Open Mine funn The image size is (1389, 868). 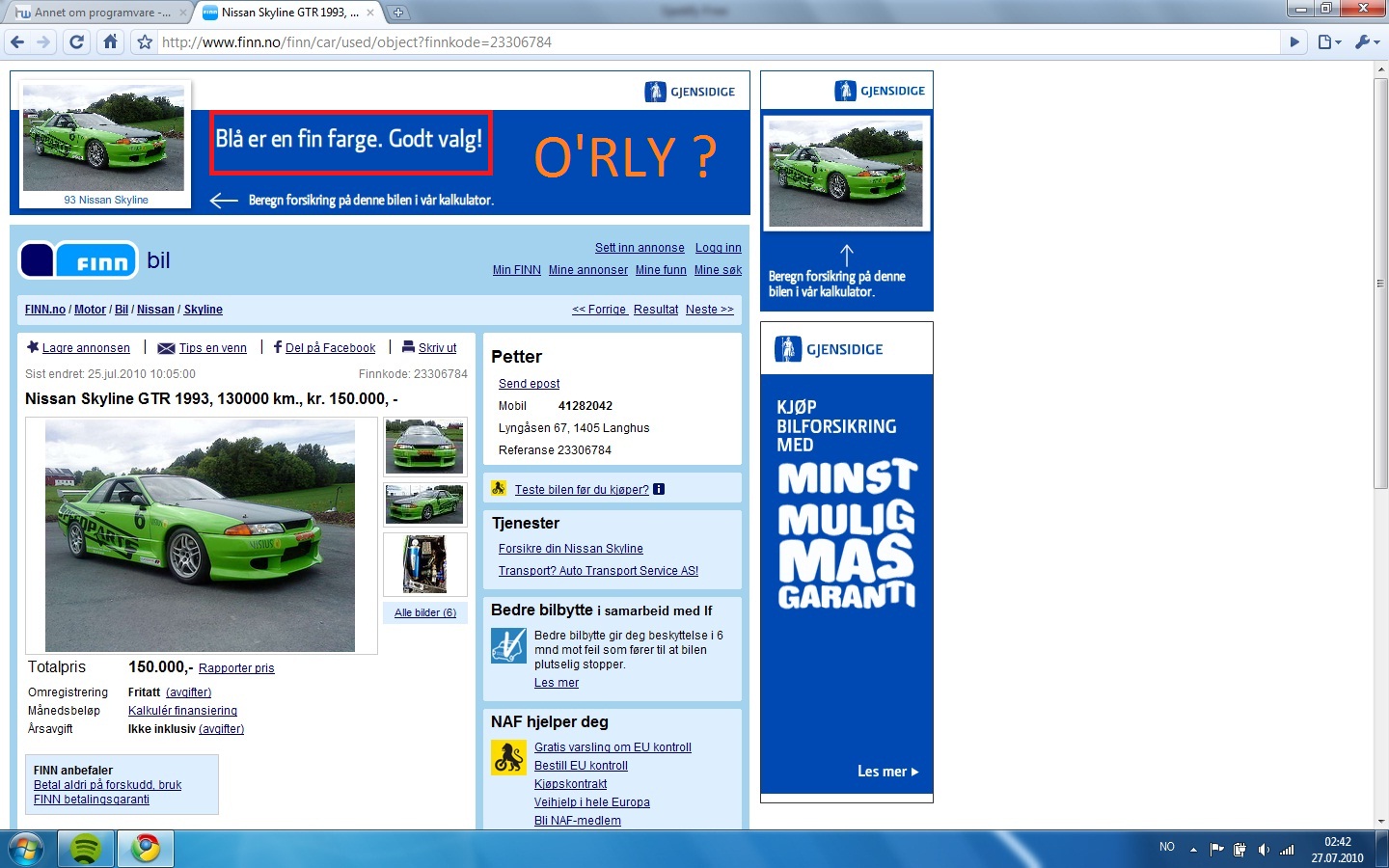coord(661,270)
